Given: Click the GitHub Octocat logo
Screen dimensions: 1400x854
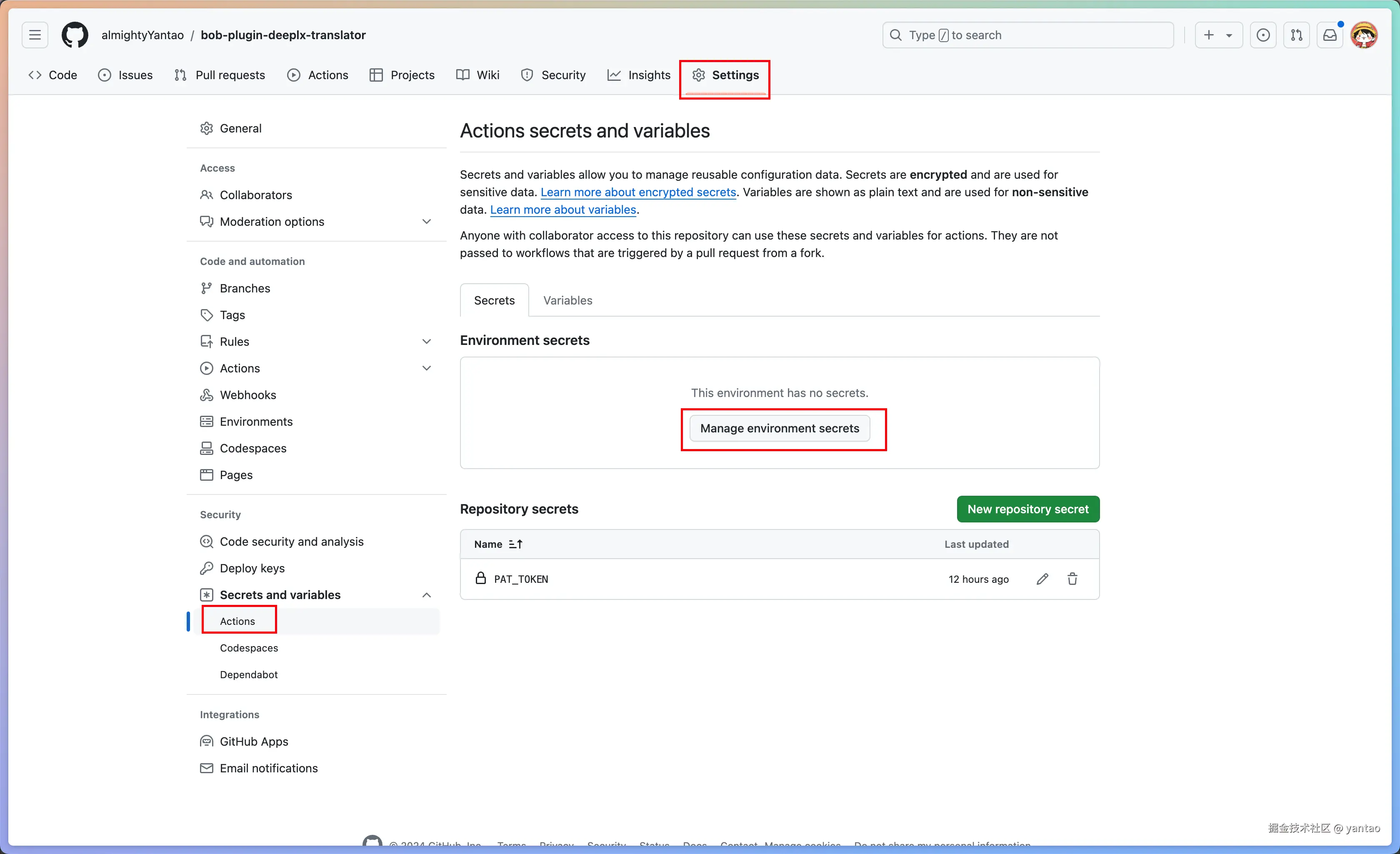Looking at the screenshot, I should point(75,35).
